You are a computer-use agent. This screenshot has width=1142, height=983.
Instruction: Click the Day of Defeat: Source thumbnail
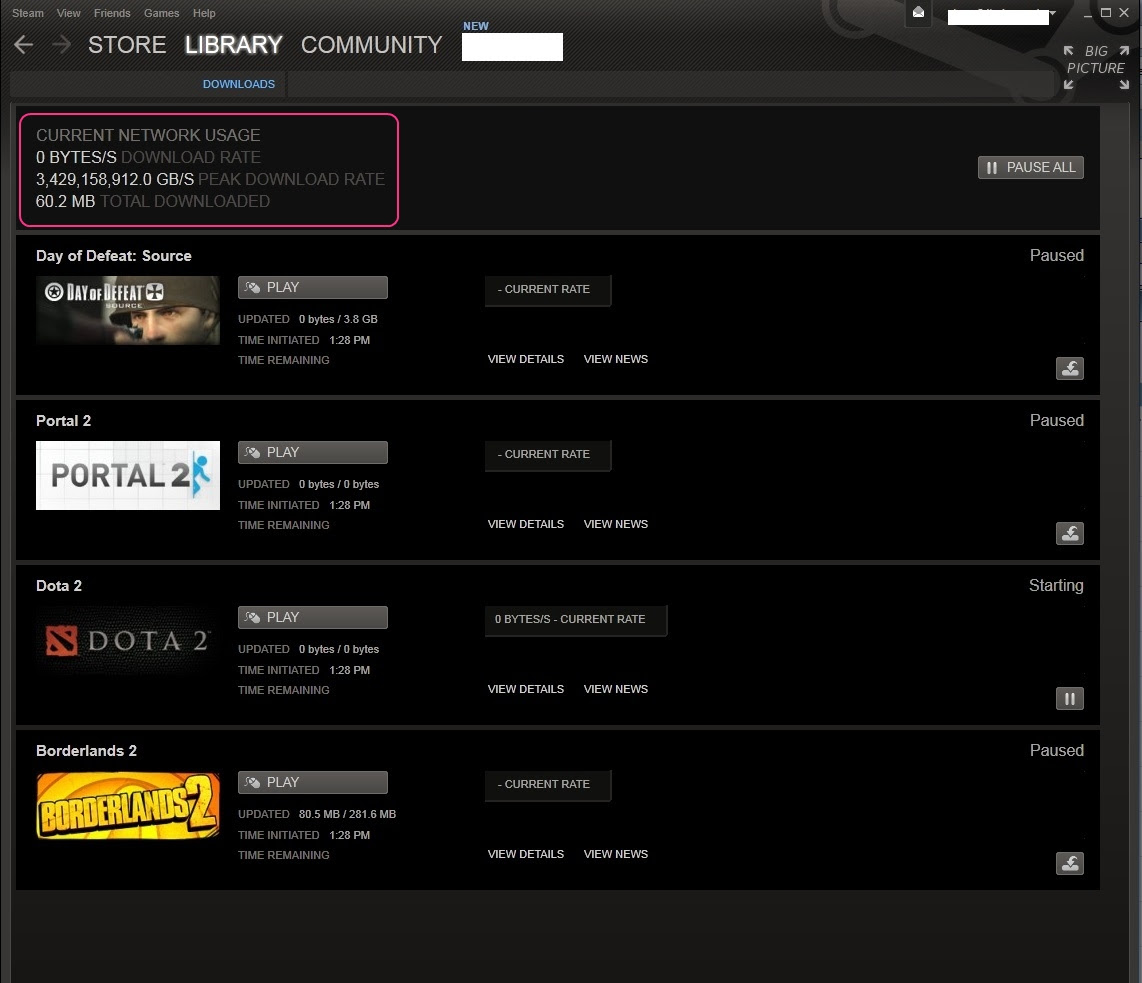pyautogui.click(x=127, y=310)
